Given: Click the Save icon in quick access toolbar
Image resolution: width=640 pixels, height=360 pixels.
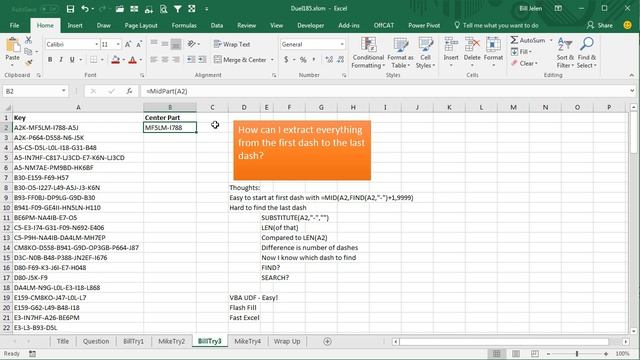Looking at the screenshot, I should coord(70,9).
